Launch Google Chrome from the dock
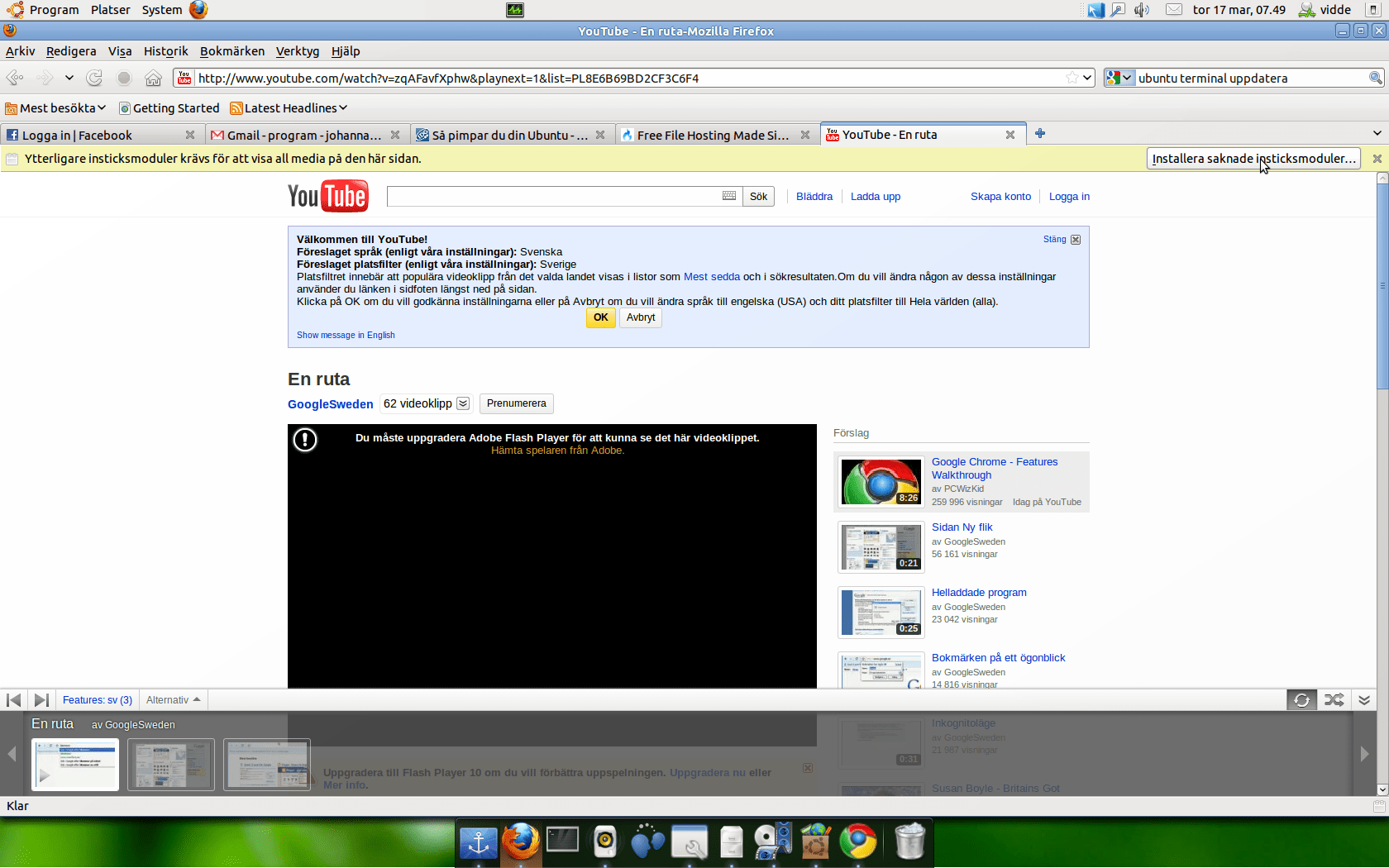The height and width of the screenshot is (868, 1389). [858, 842]
